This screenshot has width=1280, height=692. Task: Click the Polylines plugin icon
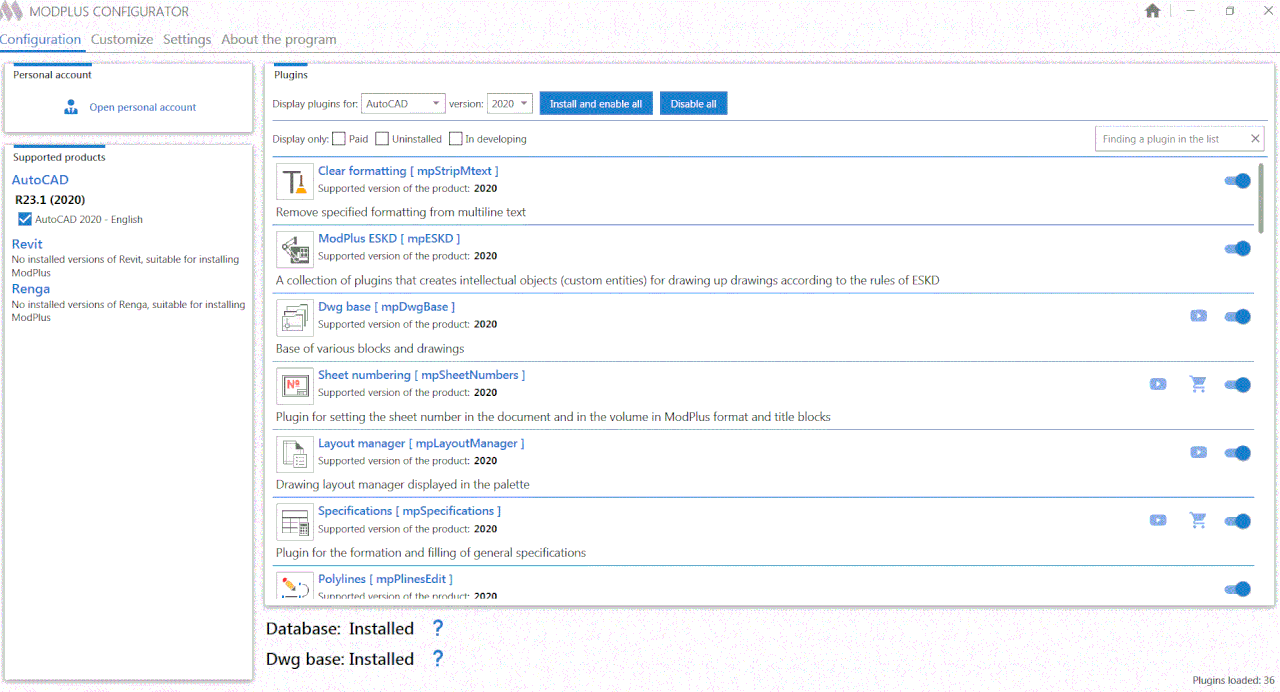295,586
